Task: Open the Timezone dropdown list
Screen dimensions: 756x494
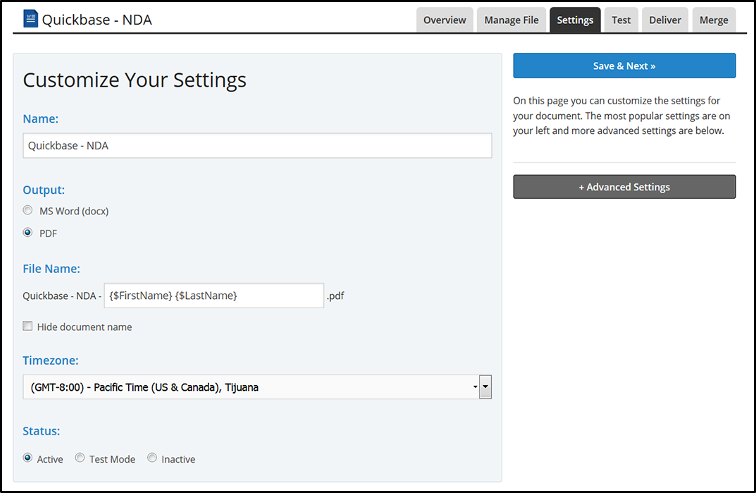Action: tap(250, 387)
